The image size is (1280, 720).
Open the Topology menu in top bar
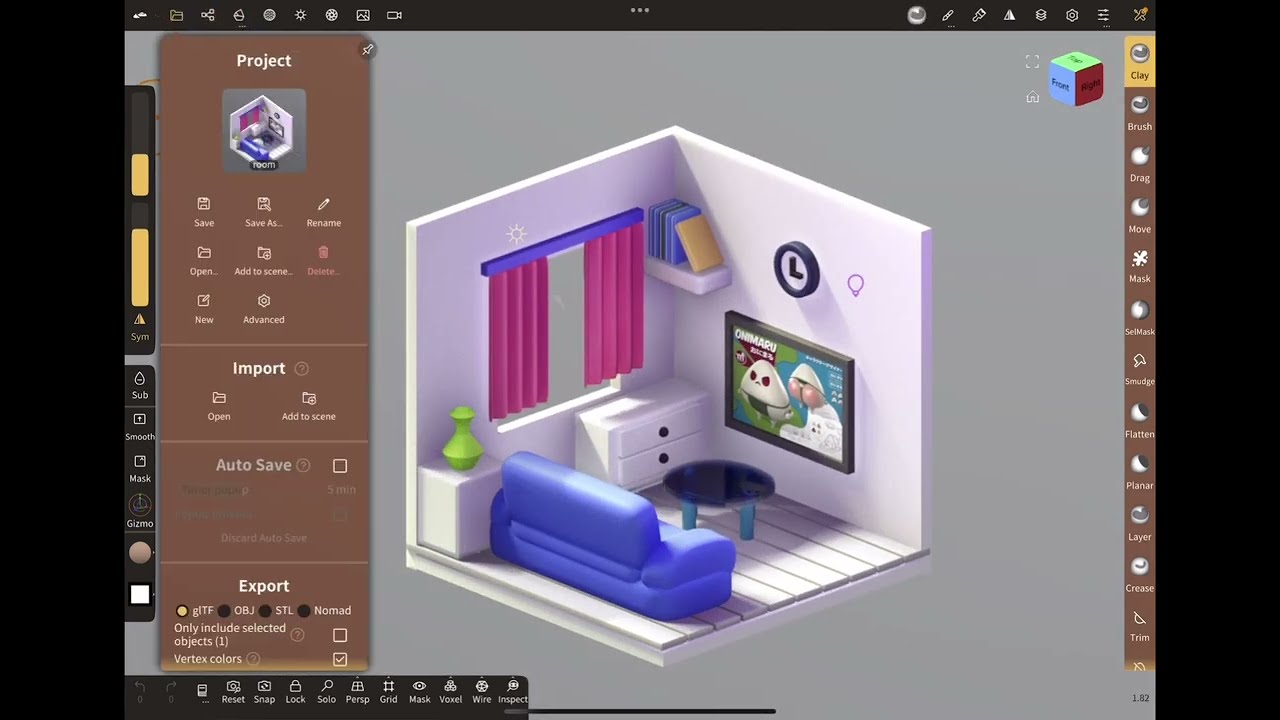pos(239,15)
